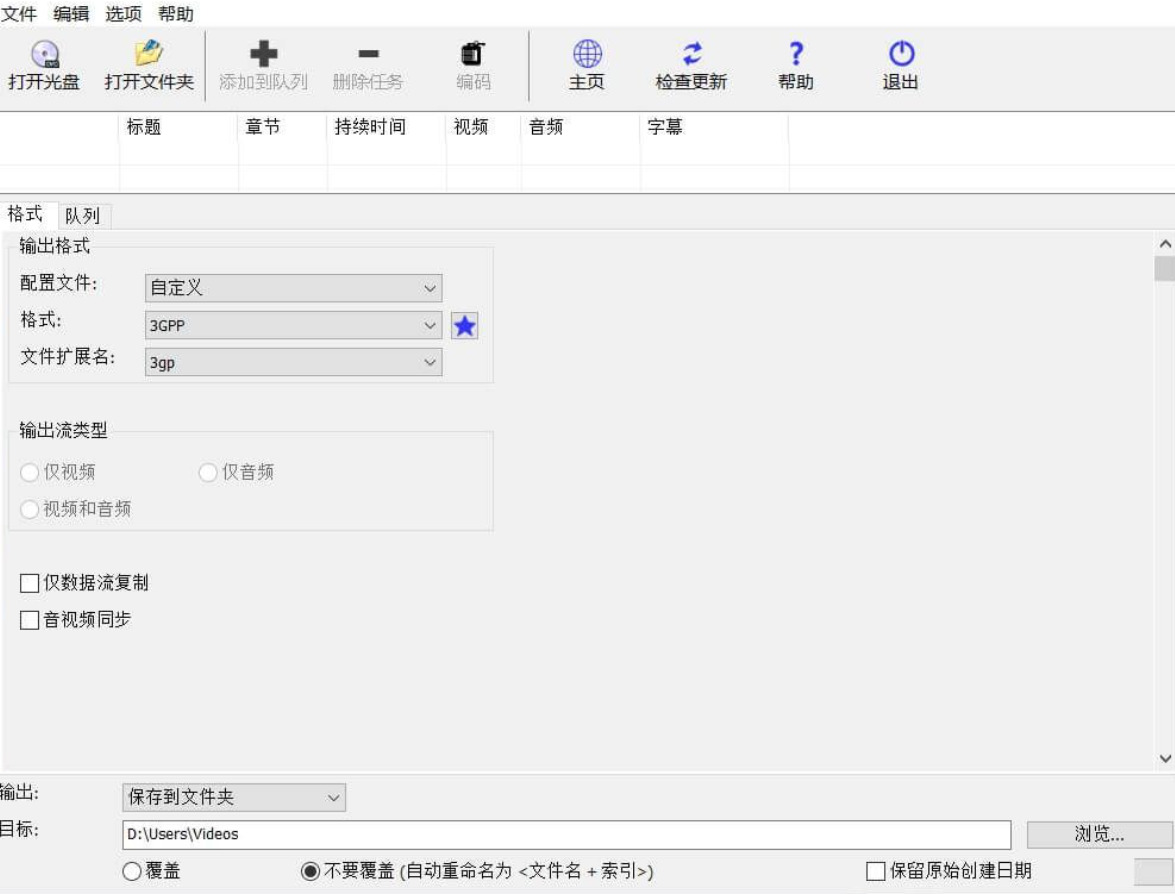Click the Encode (编码) icon
This screenshot has width=1175, height=894.
coord(473,54)
